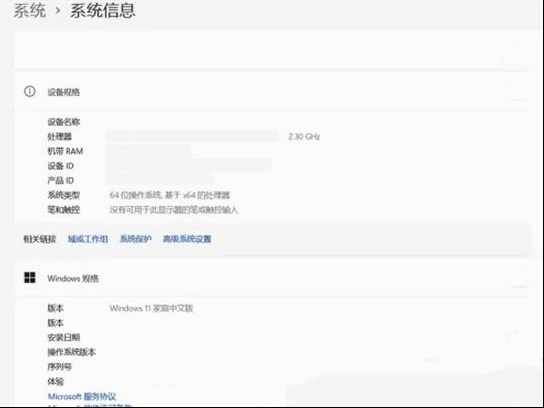Screen dimensions: 544x408
Task: Select the 系统类型 label
Action: click(63, 195)
